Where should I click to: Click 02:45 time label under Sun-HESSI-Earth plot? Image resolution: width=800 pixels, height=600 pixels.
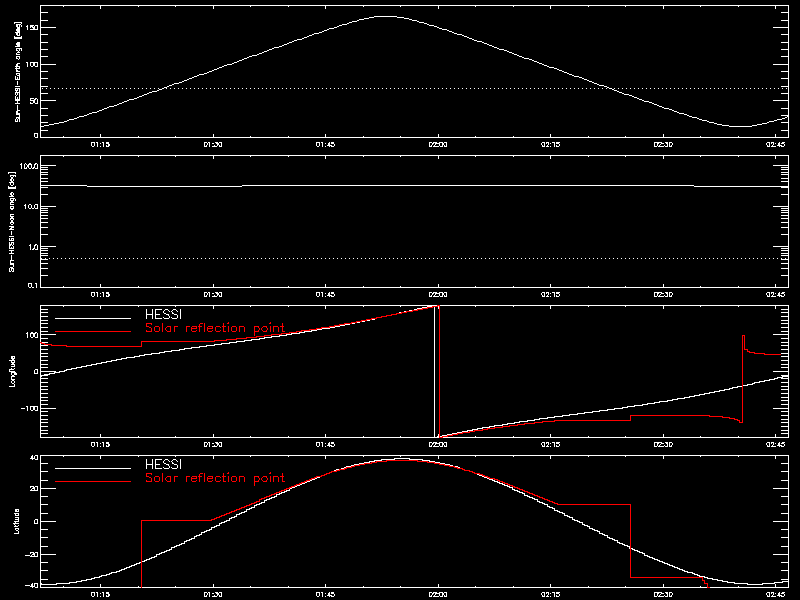coord(776,145)
